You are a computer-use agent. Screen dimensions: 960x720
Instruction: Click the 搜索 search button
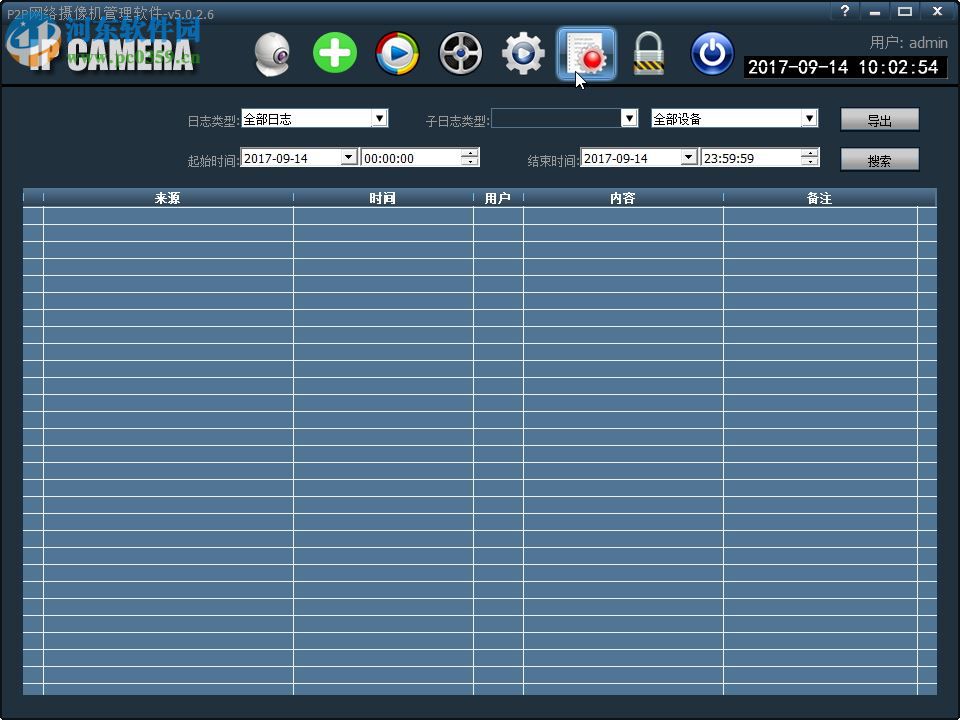pyautogui.click(x=880, y=160)
